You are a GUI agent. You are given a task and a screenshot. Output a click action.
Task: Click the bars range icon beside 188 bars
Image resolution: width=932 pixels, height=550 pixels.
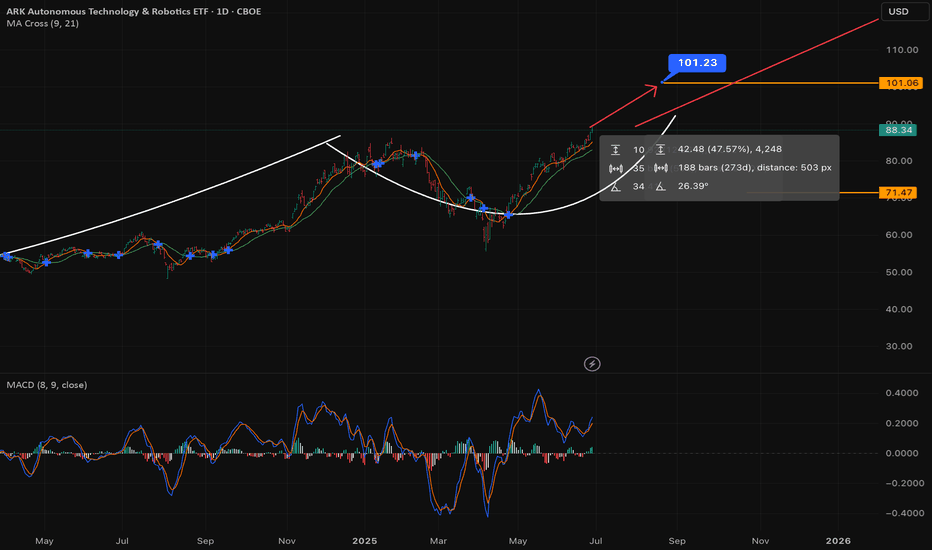point(660,168)
